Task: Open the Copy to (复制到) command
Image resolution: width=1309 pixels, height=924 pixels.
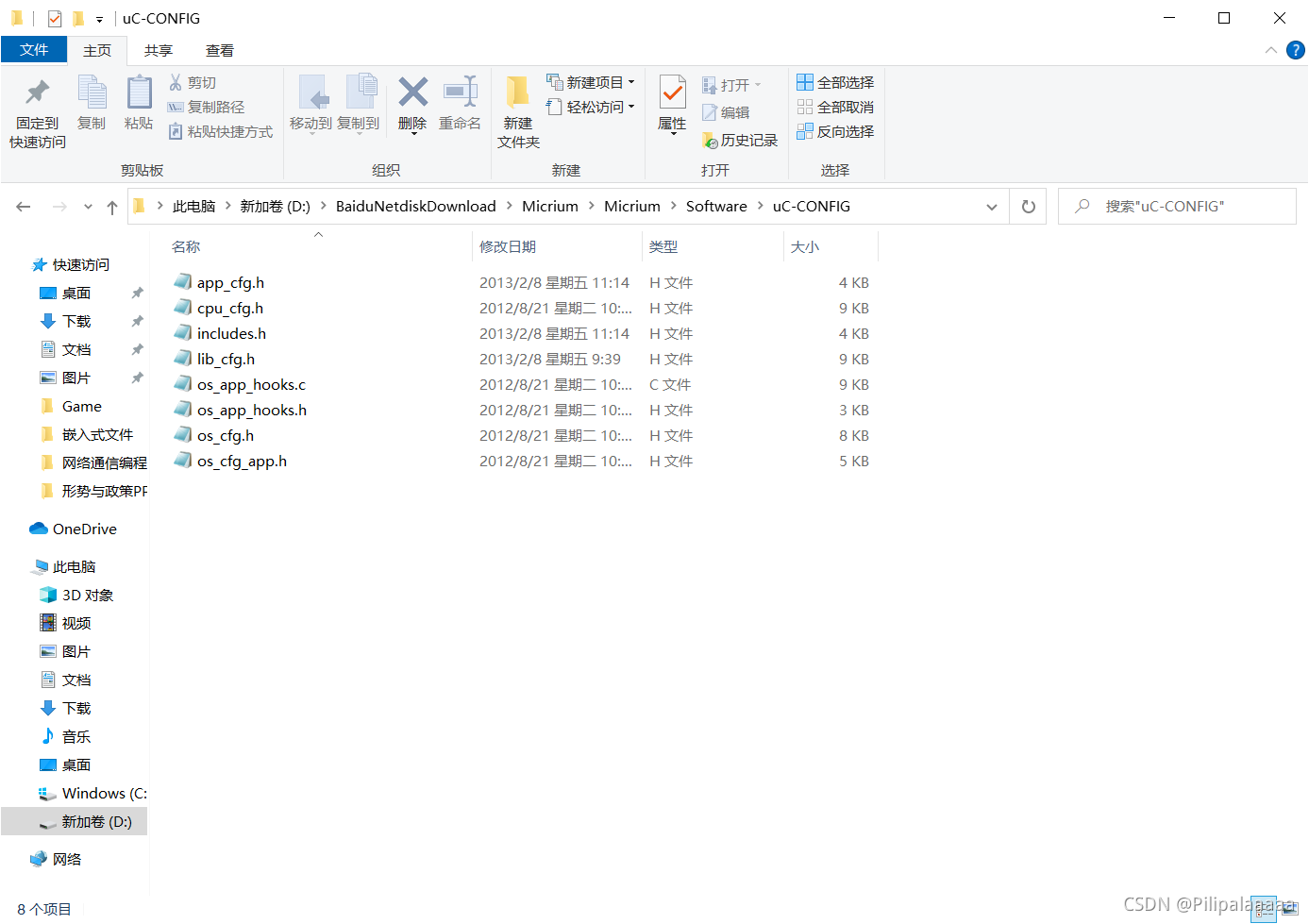Action: (359, 104)
